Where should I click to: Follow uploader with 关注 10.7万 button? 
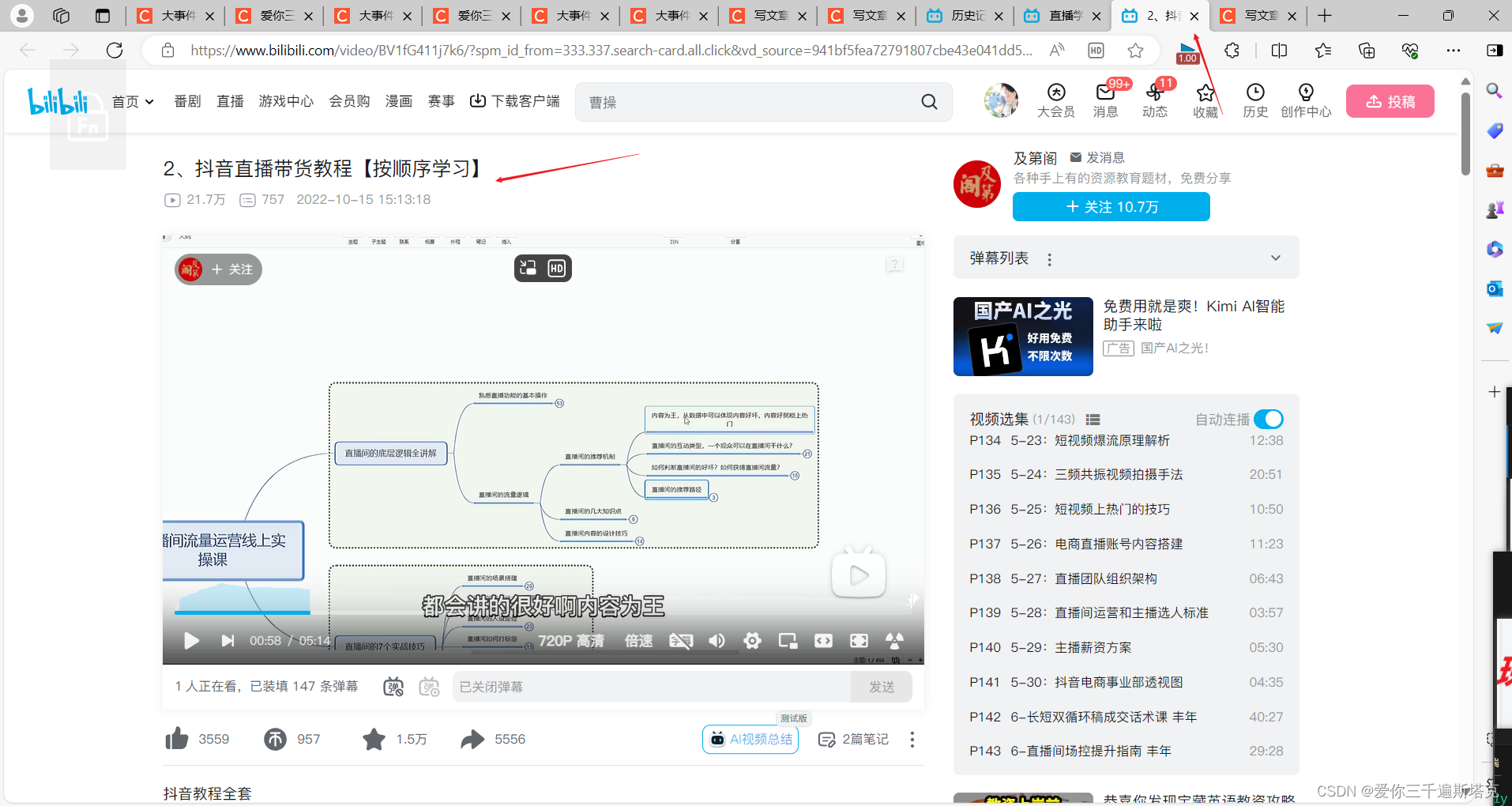[1111, 207]
